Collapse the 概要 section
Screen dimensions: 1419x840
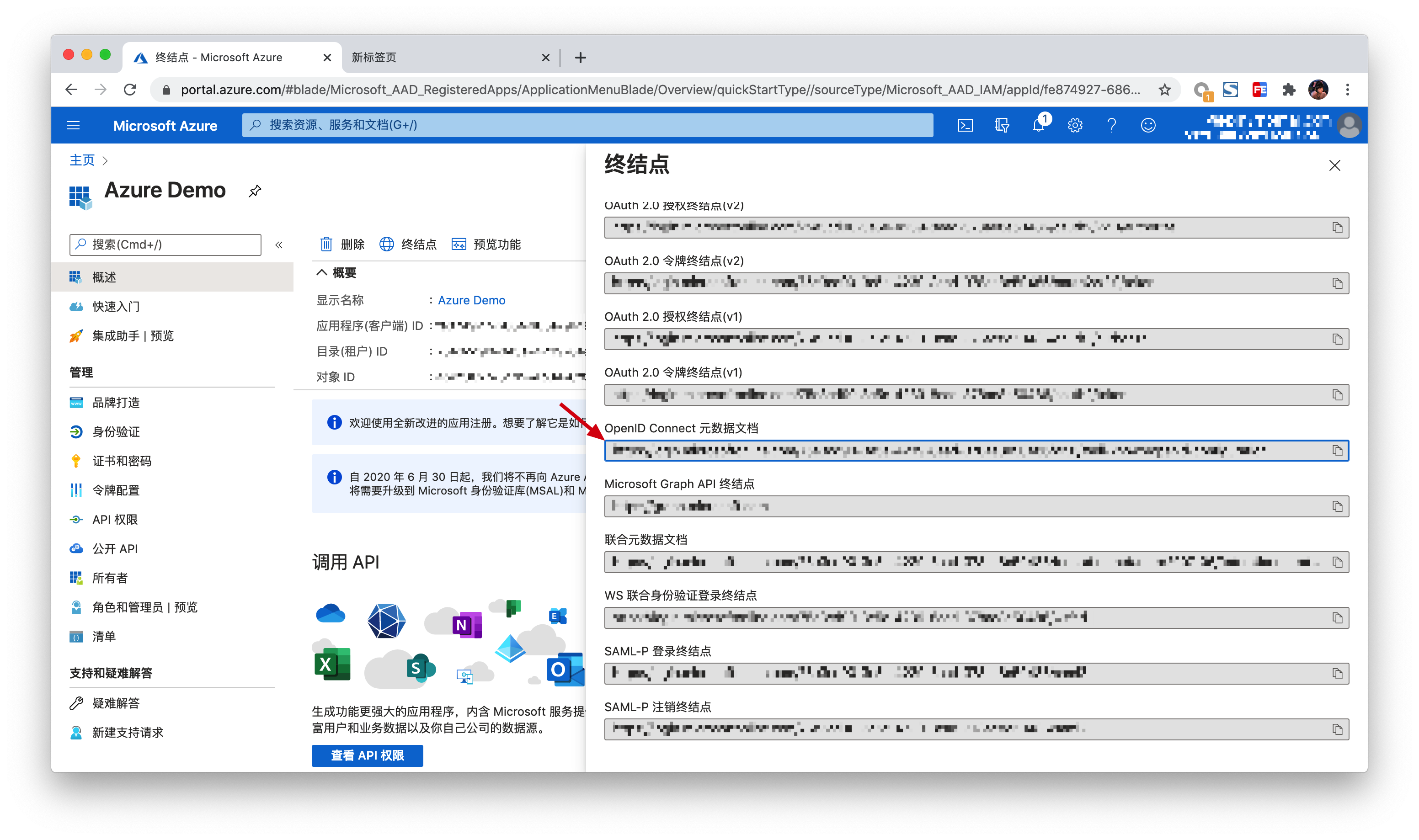tap(321, 273)
